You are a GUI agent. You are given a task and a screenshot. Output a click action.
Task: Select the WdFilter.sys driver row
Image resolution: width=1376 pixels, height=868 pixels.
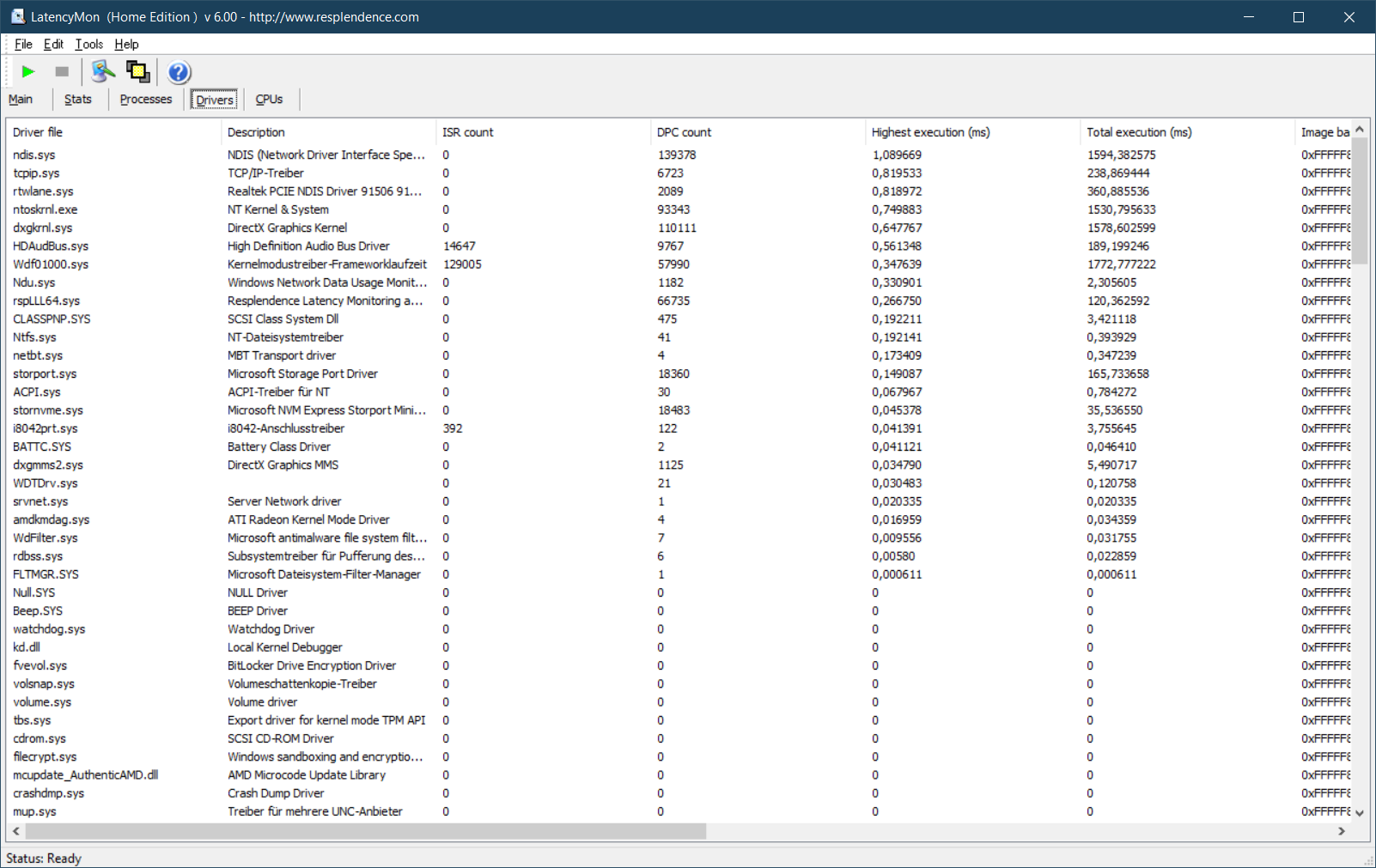(679, 538)
